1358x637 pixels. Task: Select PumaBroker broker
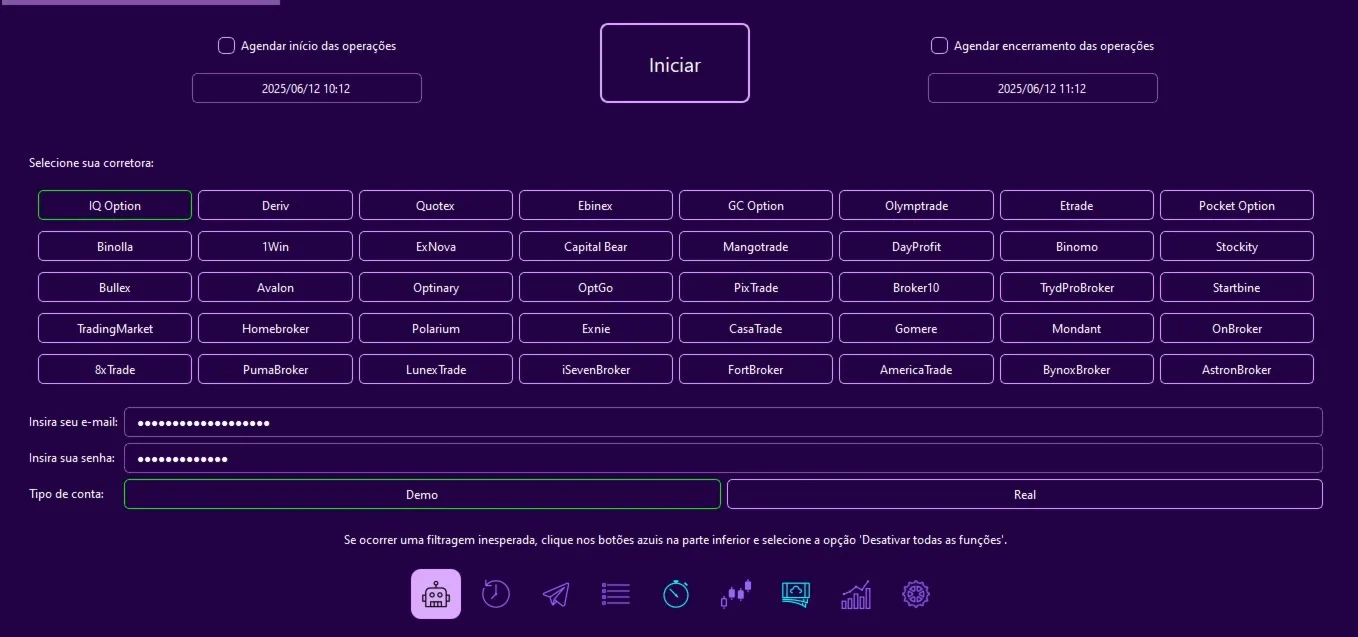click(275, 369)
